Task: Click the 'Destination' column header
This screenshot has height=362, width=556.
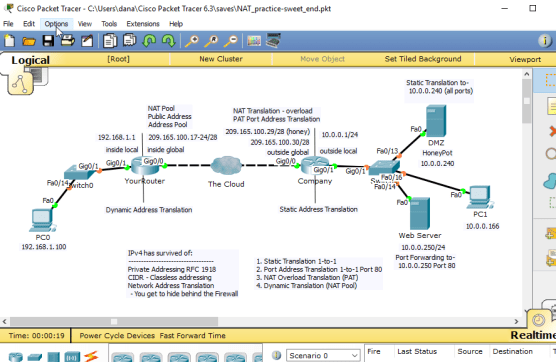Action: (x=513, y=351)
